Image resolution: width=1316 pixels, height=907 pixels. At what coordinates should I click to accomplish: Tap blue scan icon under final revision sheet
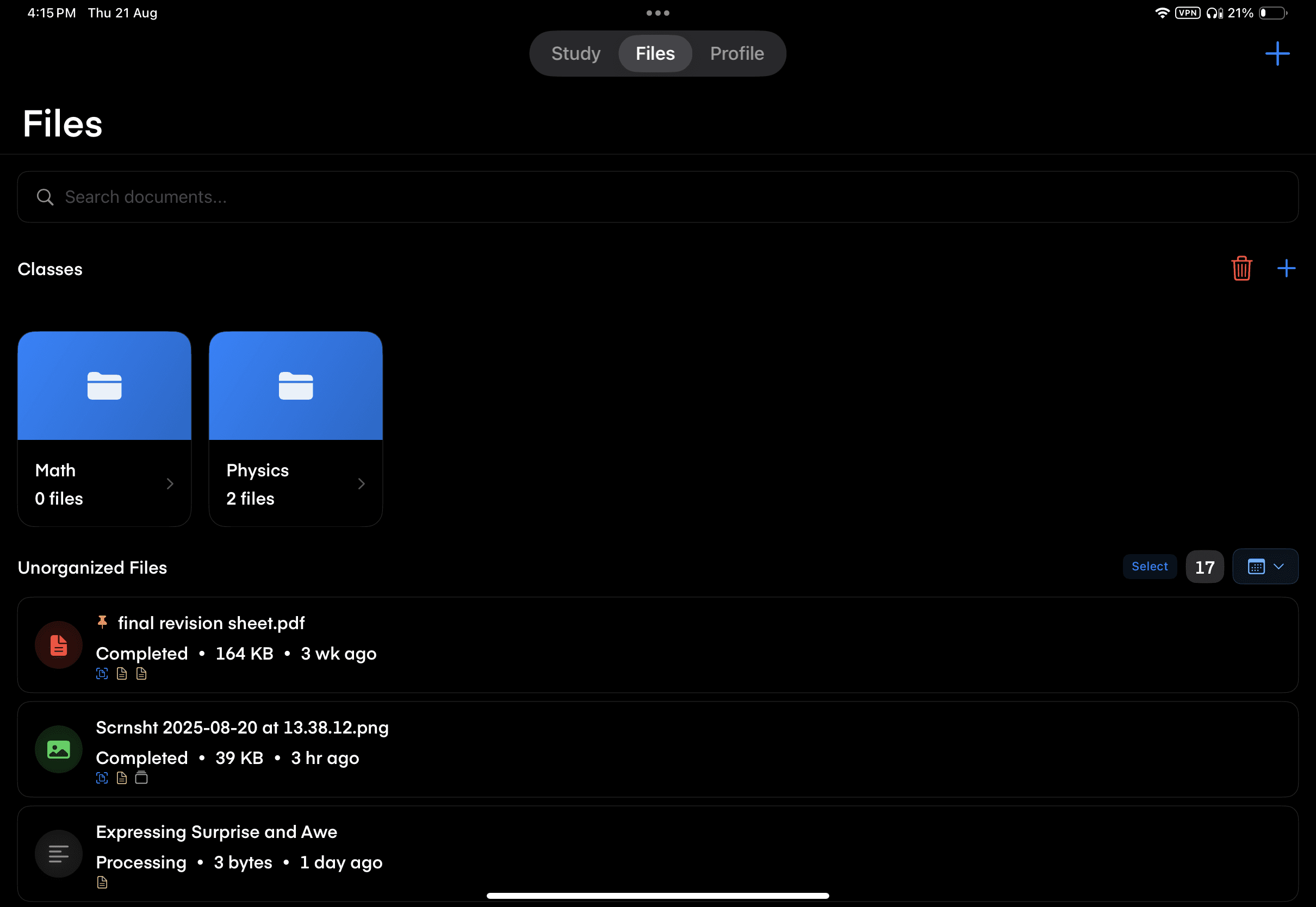click(x=102, y=674)
